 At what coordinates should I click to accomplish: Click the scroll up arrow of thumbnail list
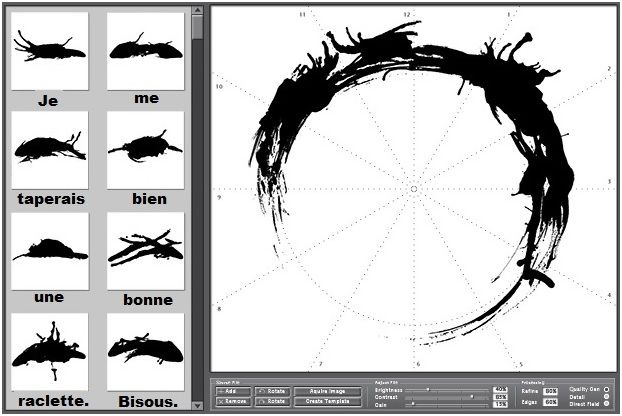coord(197,10)
